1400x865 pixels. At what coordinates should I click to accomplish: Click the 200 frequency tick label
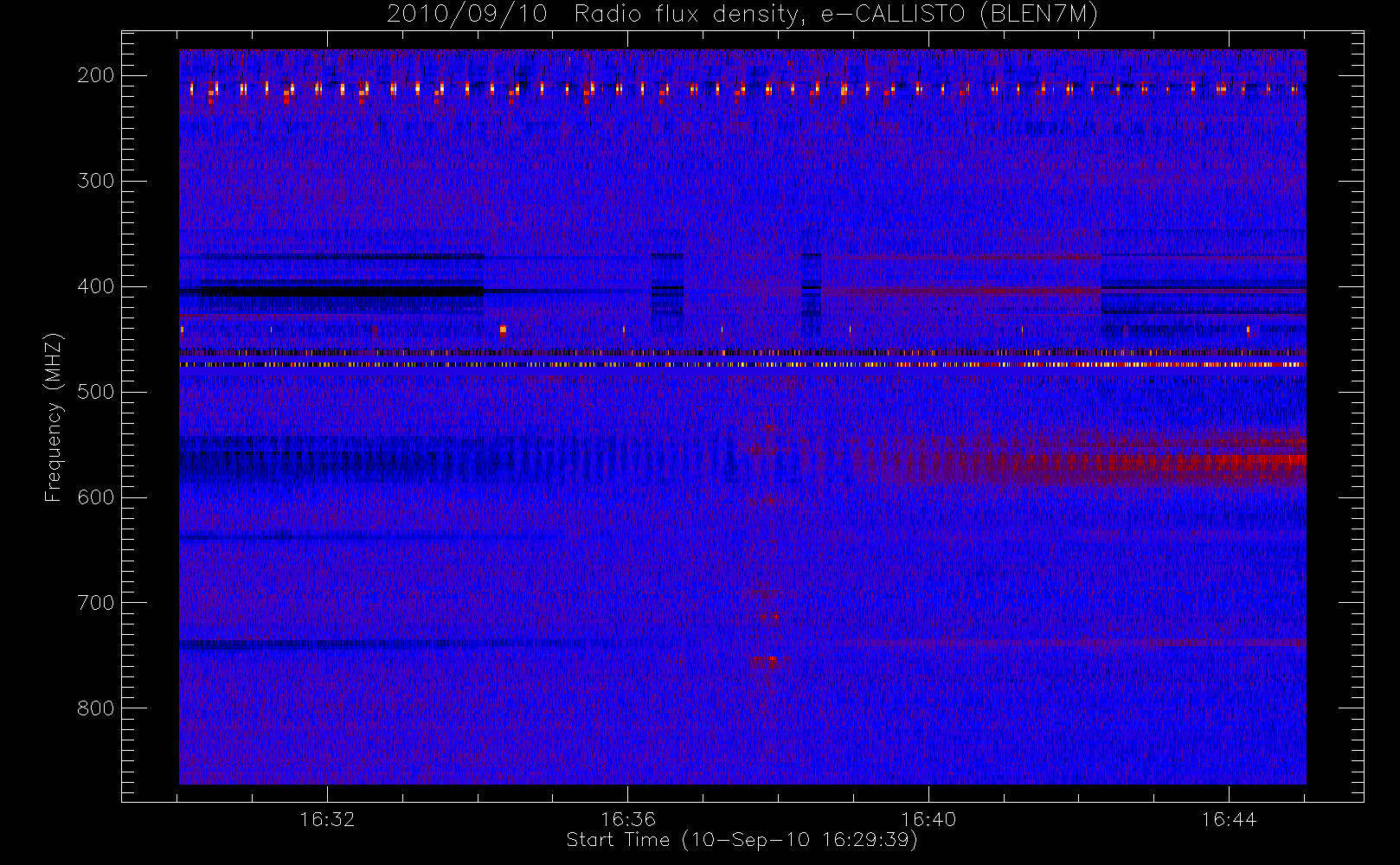[95, 75]
